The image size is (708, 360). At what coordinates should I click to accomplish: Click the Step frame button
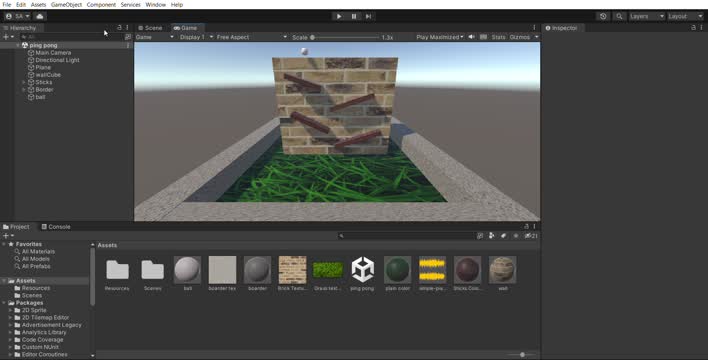368,16
